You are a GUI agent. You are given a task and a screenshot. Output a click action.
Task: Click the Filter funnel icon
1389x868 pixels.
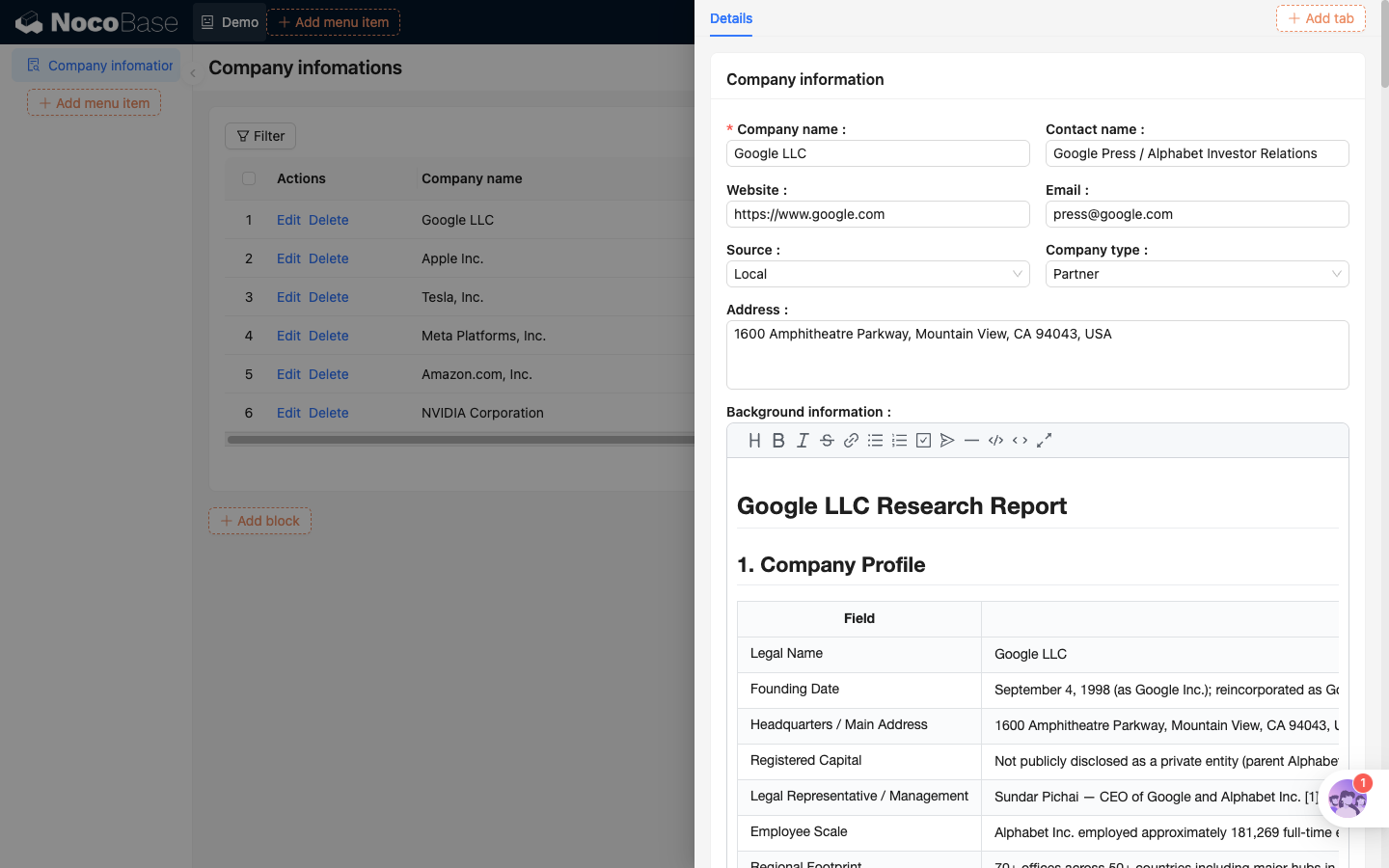[x=243, y=136]
